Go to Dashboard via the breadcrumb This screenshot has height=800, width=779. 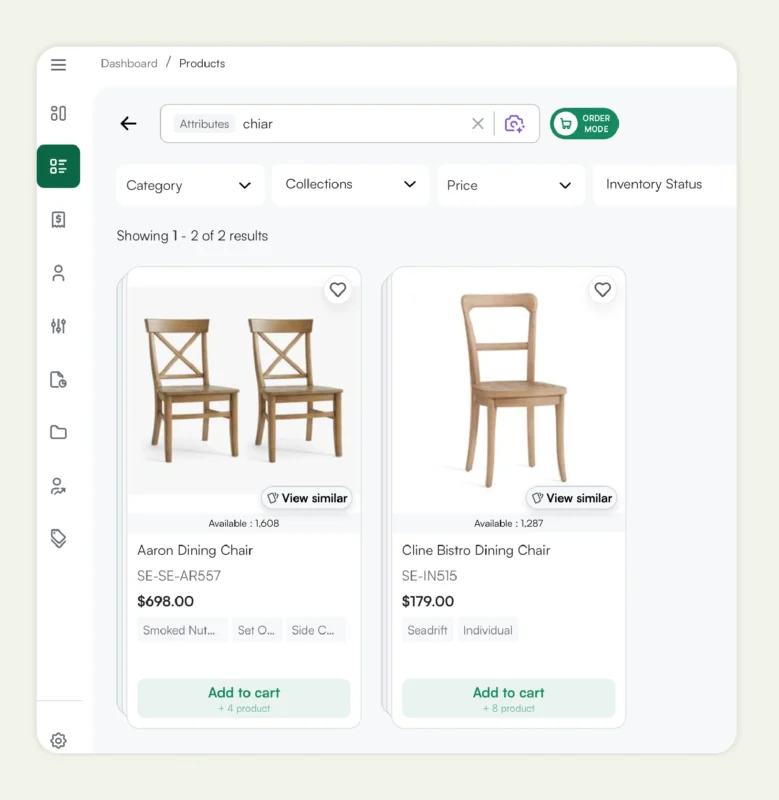[129, 63]
